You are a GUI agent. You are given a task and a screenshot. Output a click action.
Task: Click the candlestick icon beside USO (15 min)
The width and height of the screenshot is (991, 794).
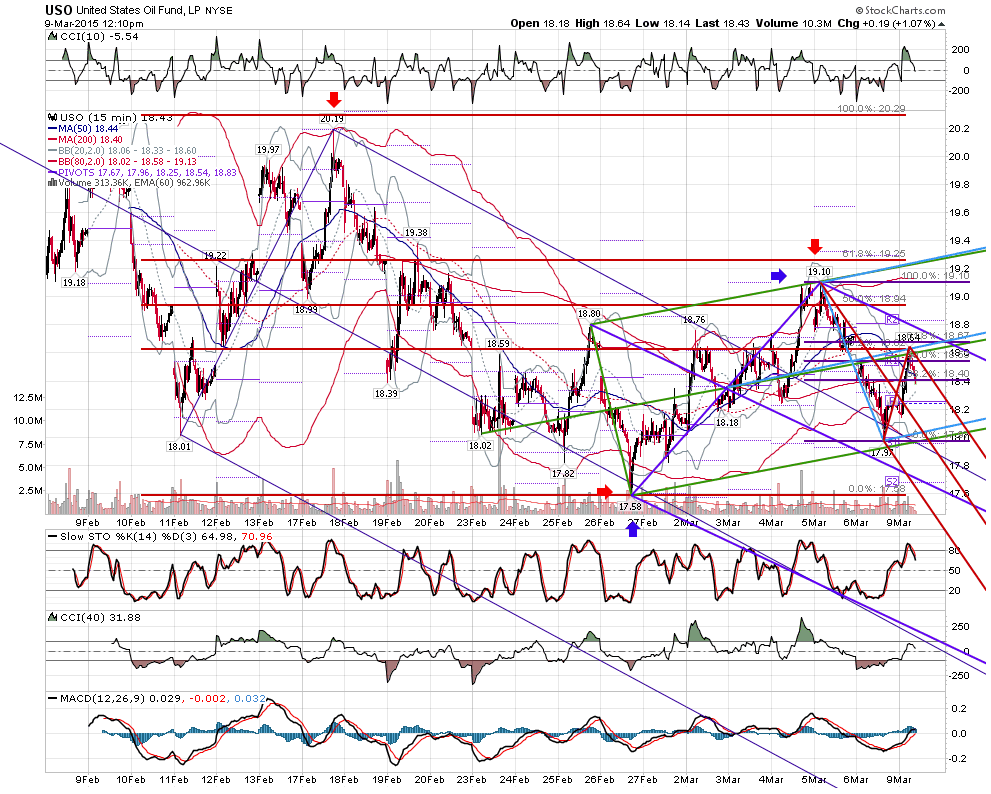[53, 118]
